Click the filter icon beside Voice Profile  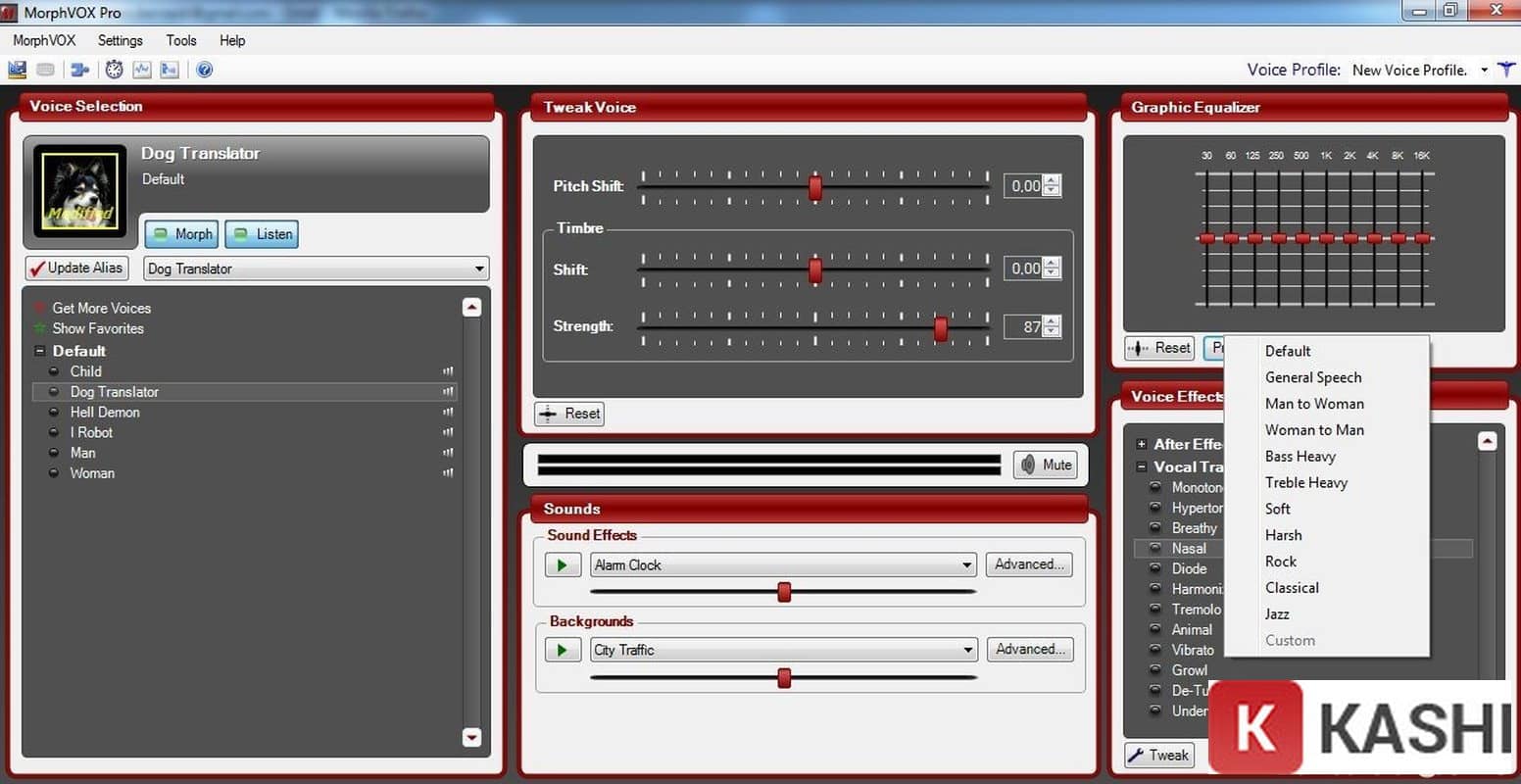tap(1506, 70)
